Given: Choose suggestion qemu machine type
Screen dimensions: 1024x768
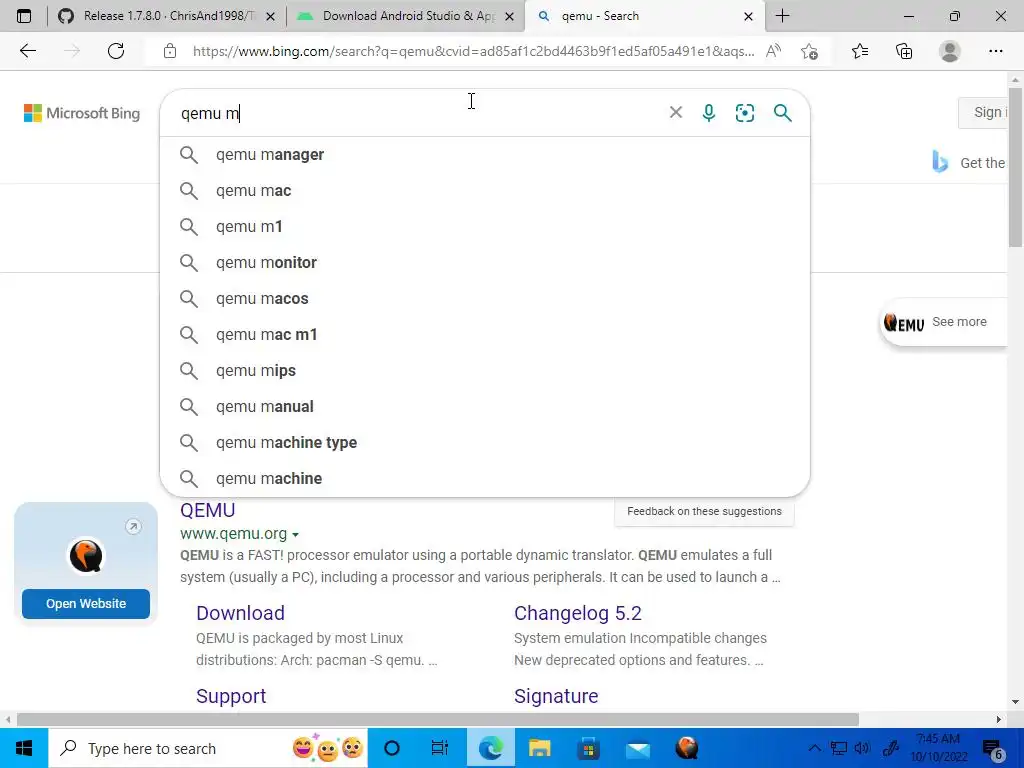Looking at the screenshot, I should [485, 442].
